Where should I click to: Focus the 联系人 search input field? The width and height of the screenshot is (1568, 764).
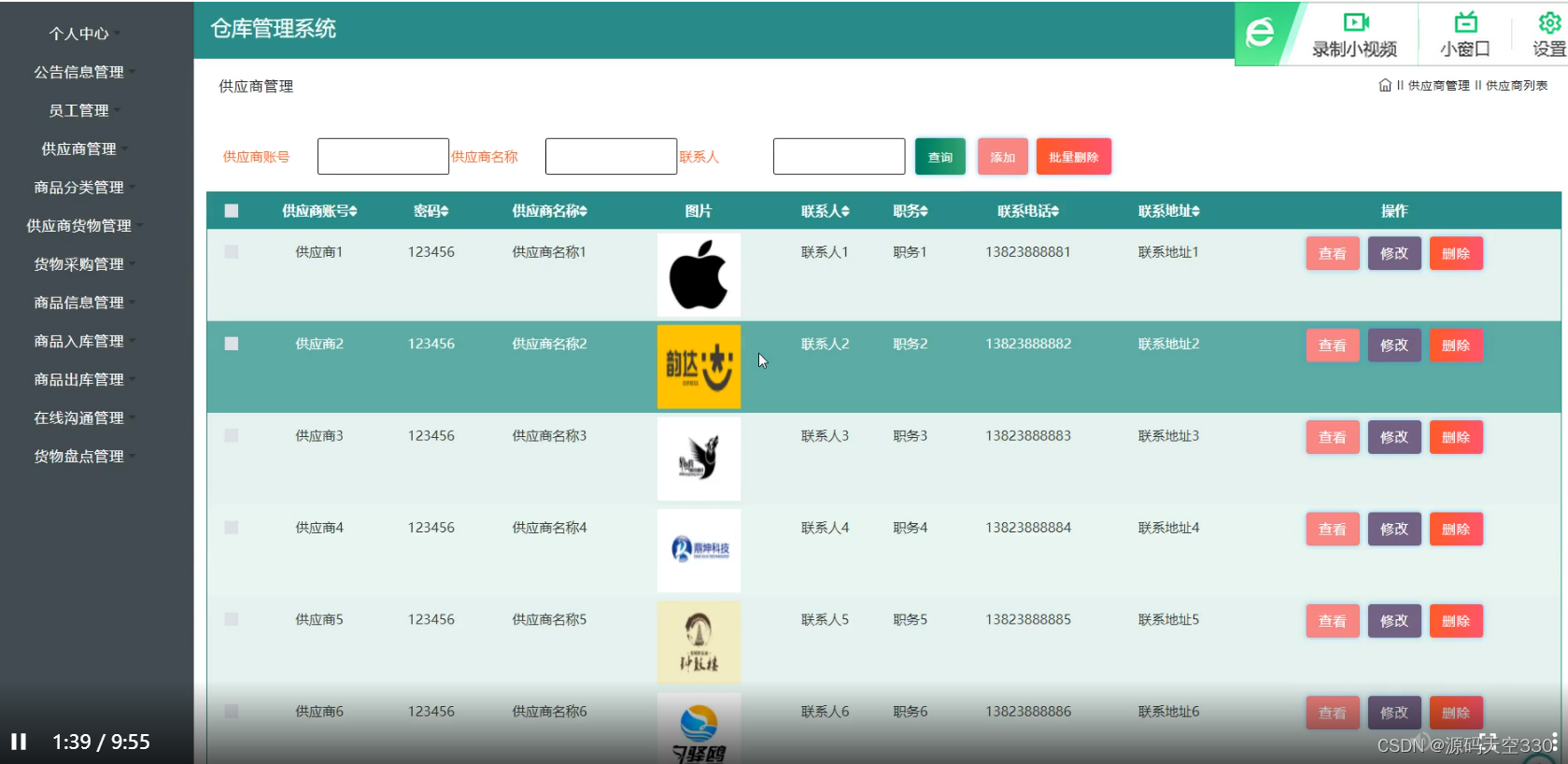pos(839,157)
